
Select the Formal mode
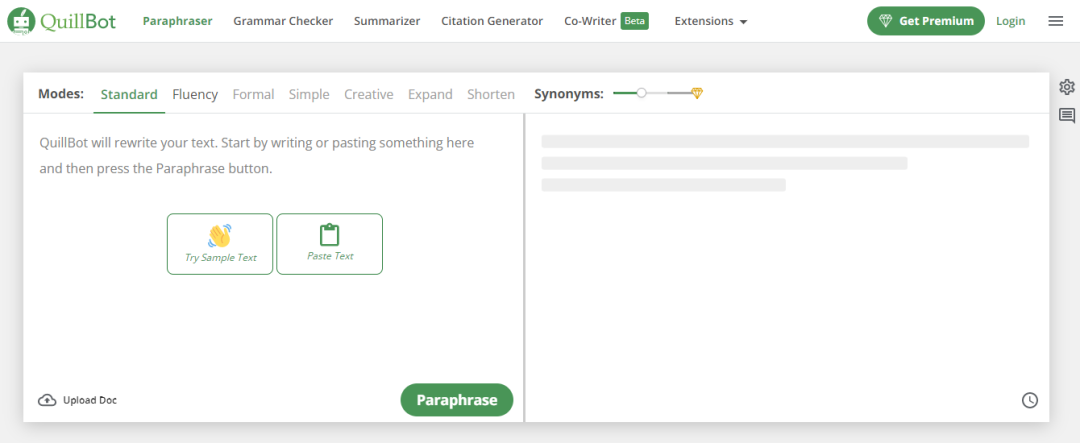pos(253,94)
